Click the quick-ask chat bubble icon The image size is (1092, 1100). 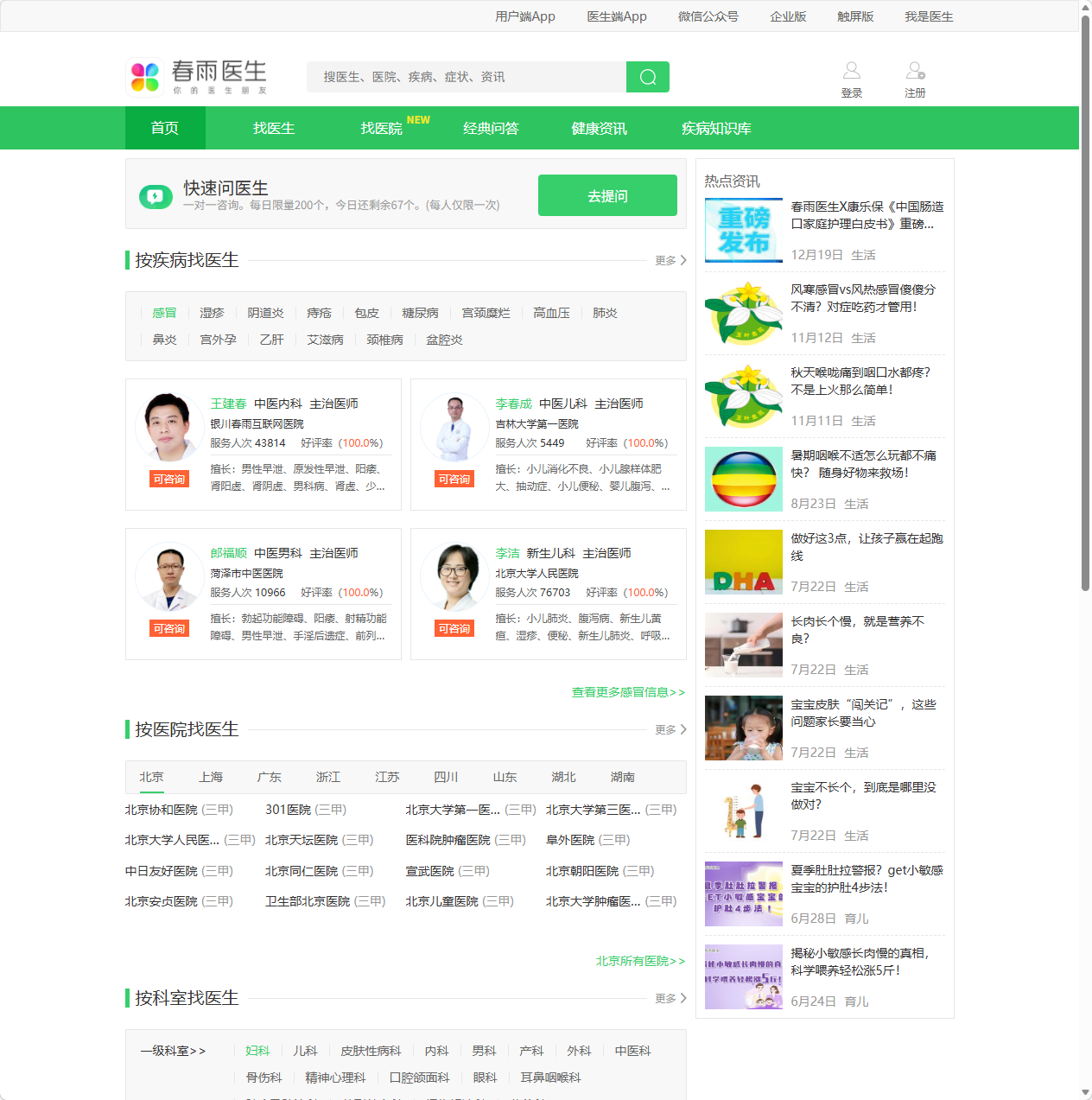(156, 195)
